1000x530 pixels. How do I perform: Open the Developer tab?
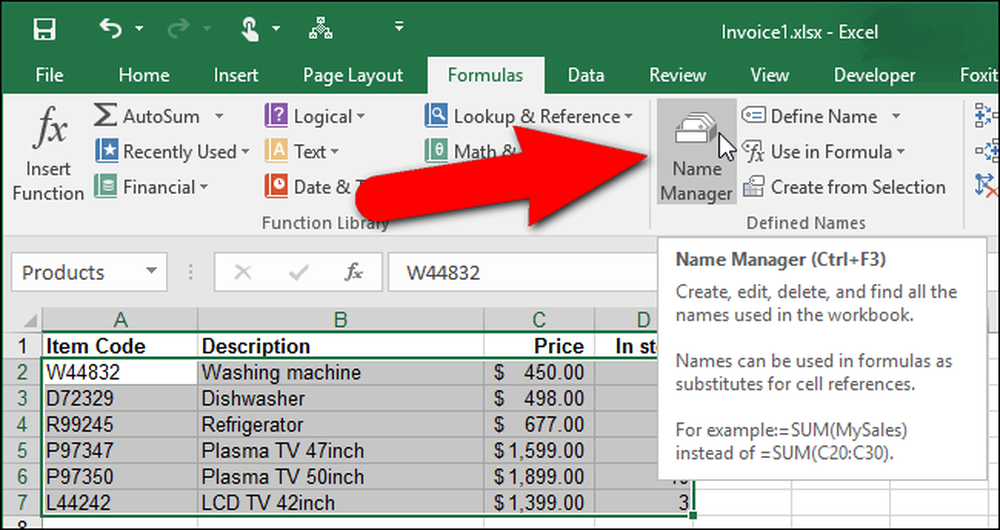(x=874, y=75)
